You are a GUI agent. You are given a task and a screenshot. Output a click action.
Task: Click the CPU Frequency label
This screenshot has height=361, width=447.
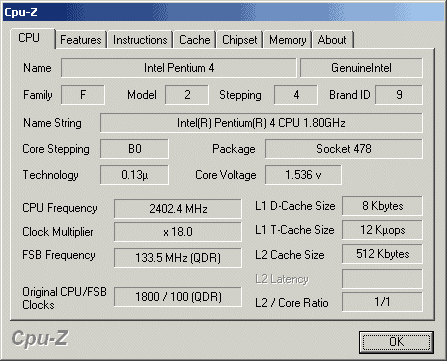[x=60, y=208]
